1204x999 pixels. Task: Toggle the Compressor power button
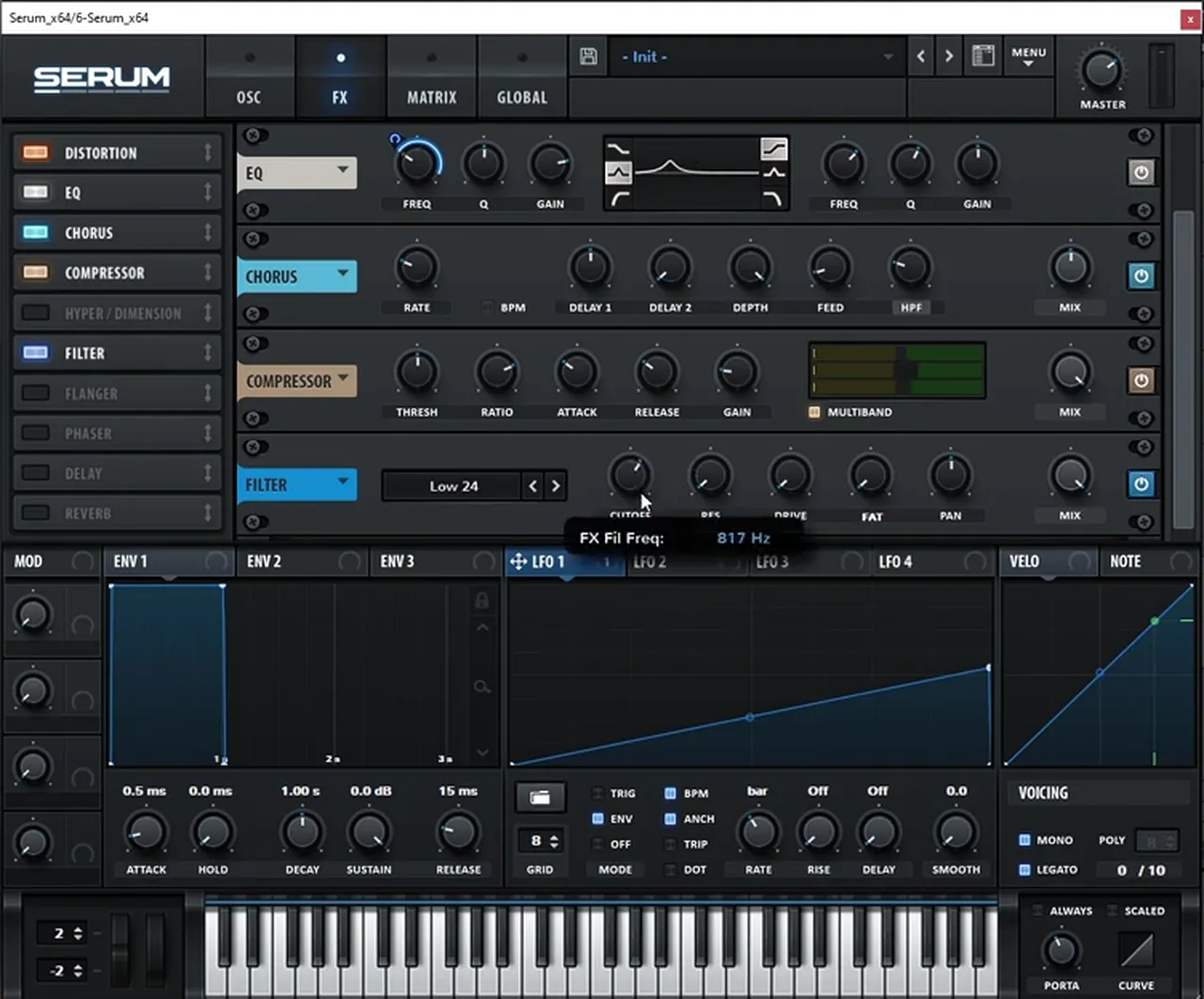point(1141,381)
